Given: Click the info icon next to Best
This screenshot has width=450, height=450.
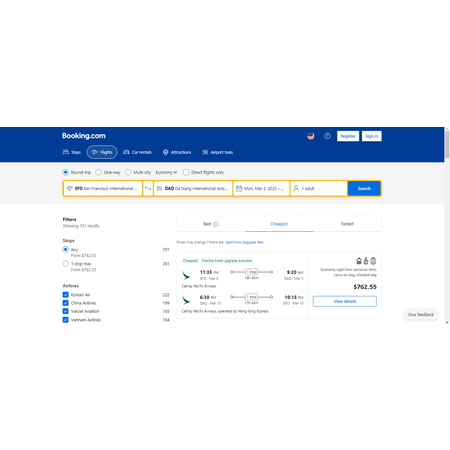Looking at the screenshot, I should [216, 224].
